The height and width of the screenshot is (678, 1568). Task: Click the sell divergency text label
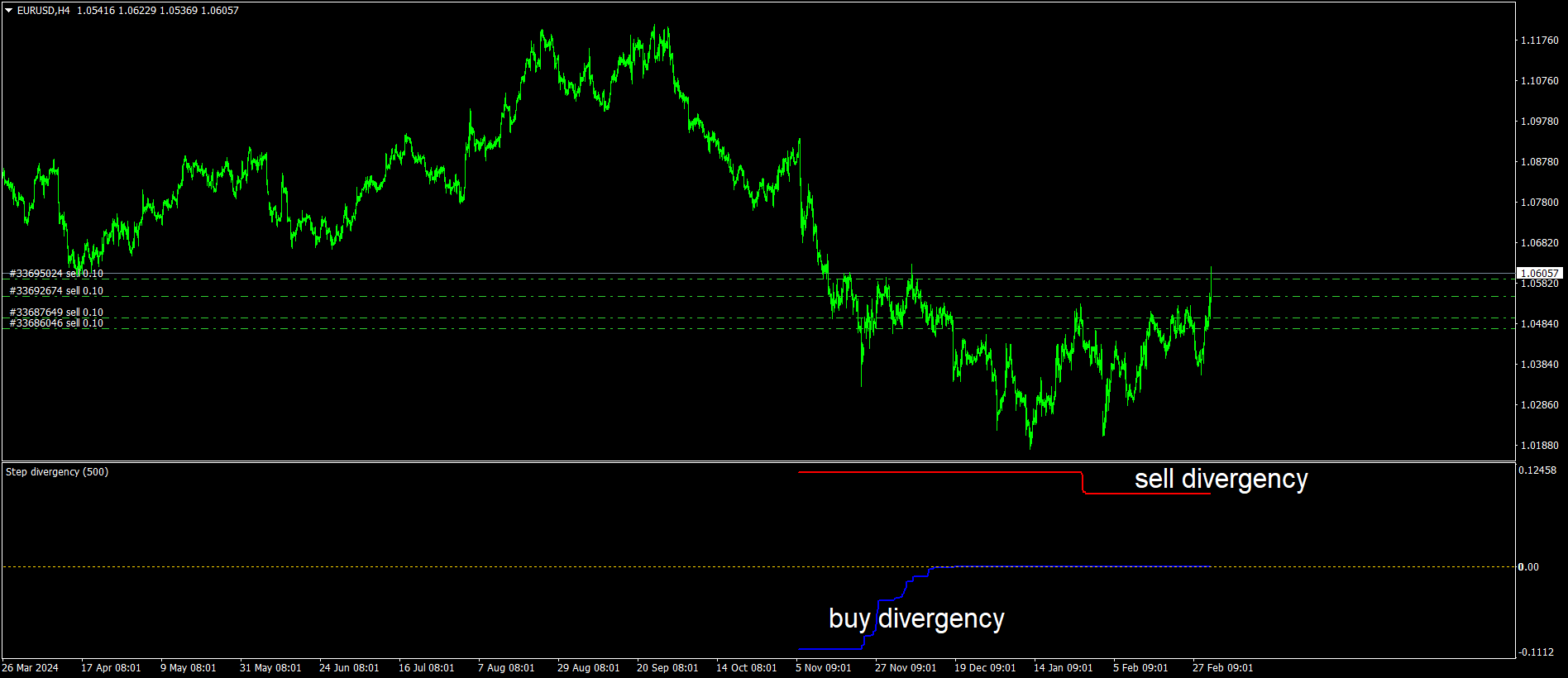1221,479
